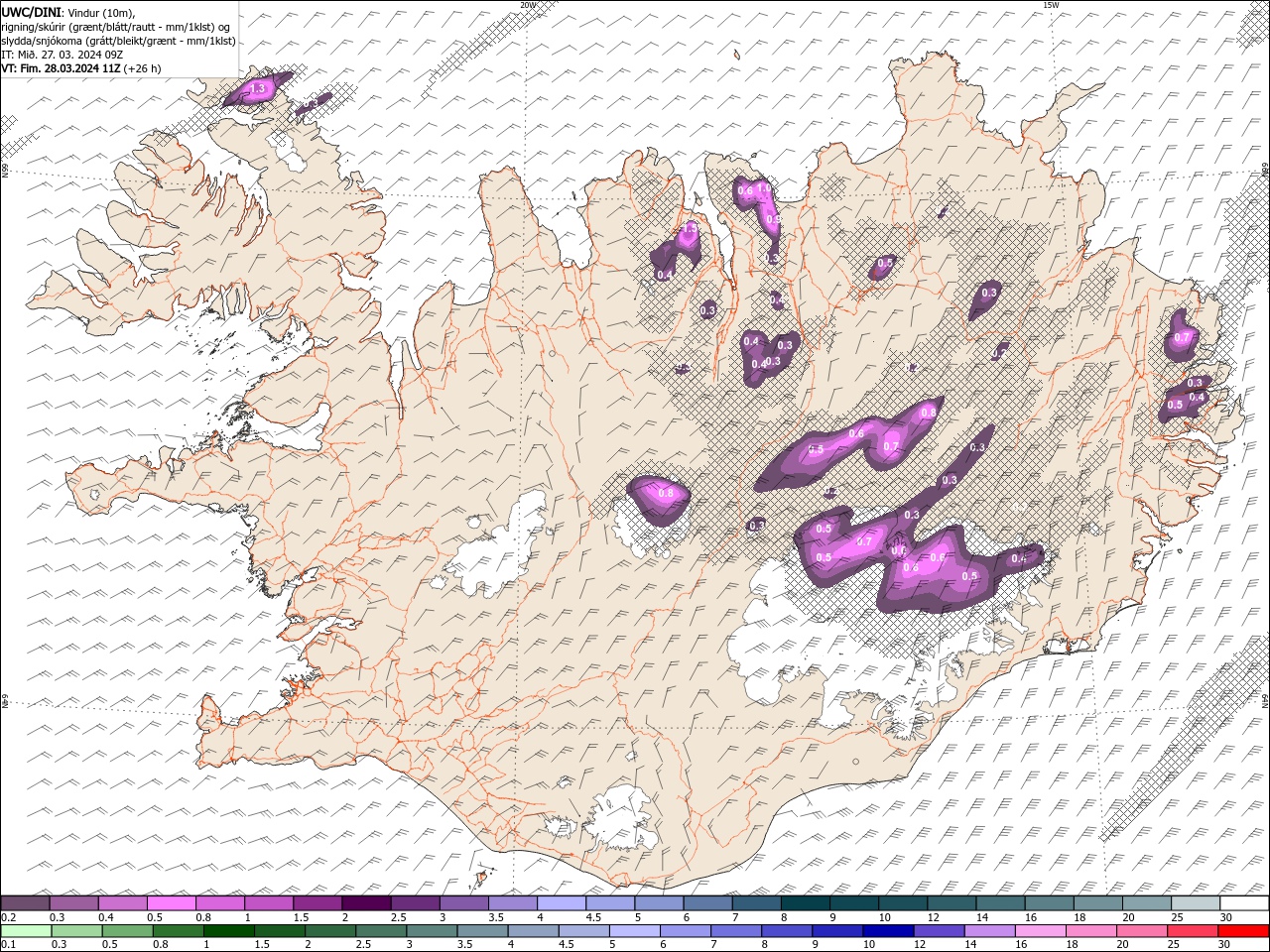Screen dimensions: 1270x952
Task: Click the 'VT: Fim. 28.03.2024 11Z' valid time
Action: [62, 68]
